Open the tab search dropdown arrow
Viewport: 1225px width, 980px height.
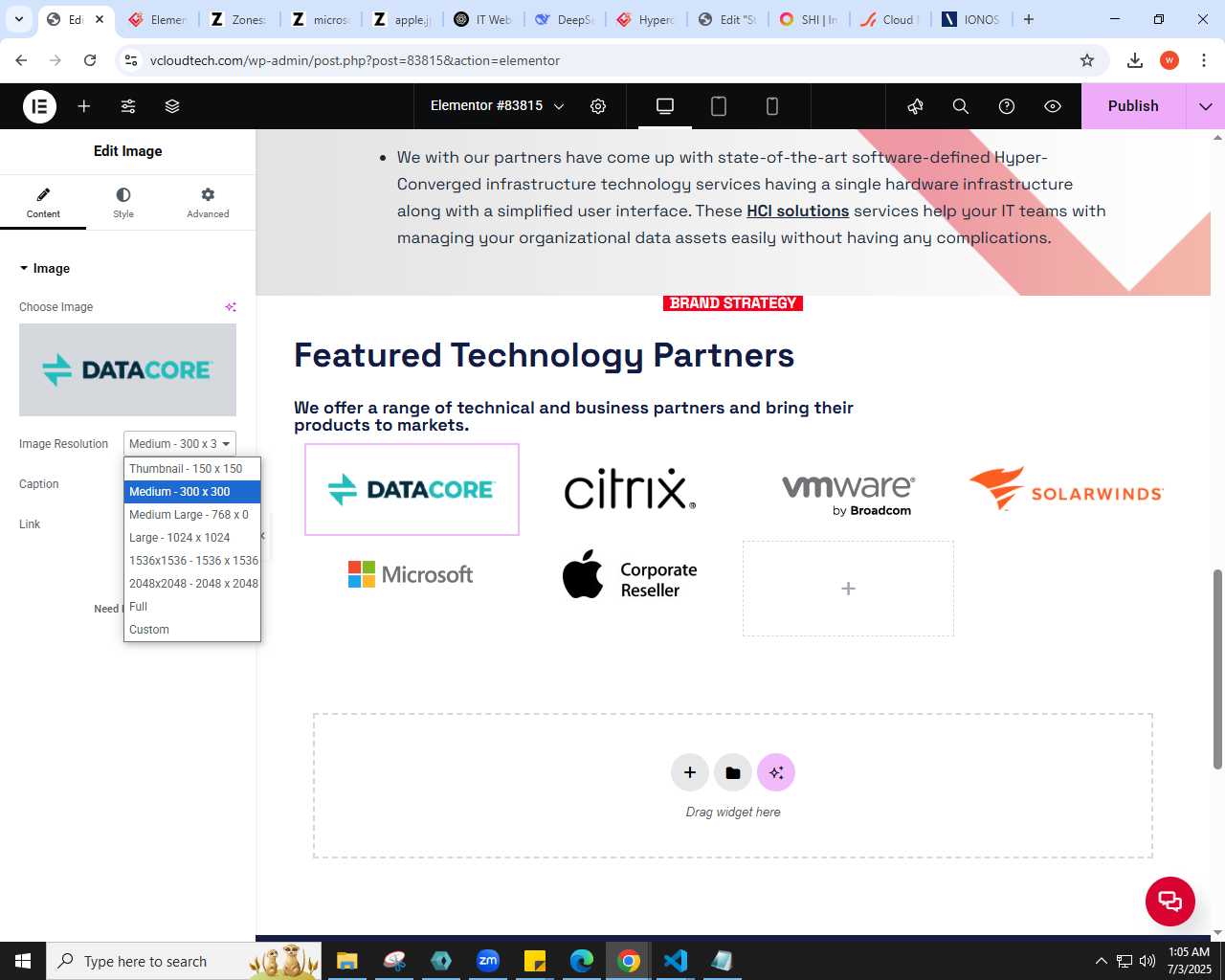(x=18, y=19)
